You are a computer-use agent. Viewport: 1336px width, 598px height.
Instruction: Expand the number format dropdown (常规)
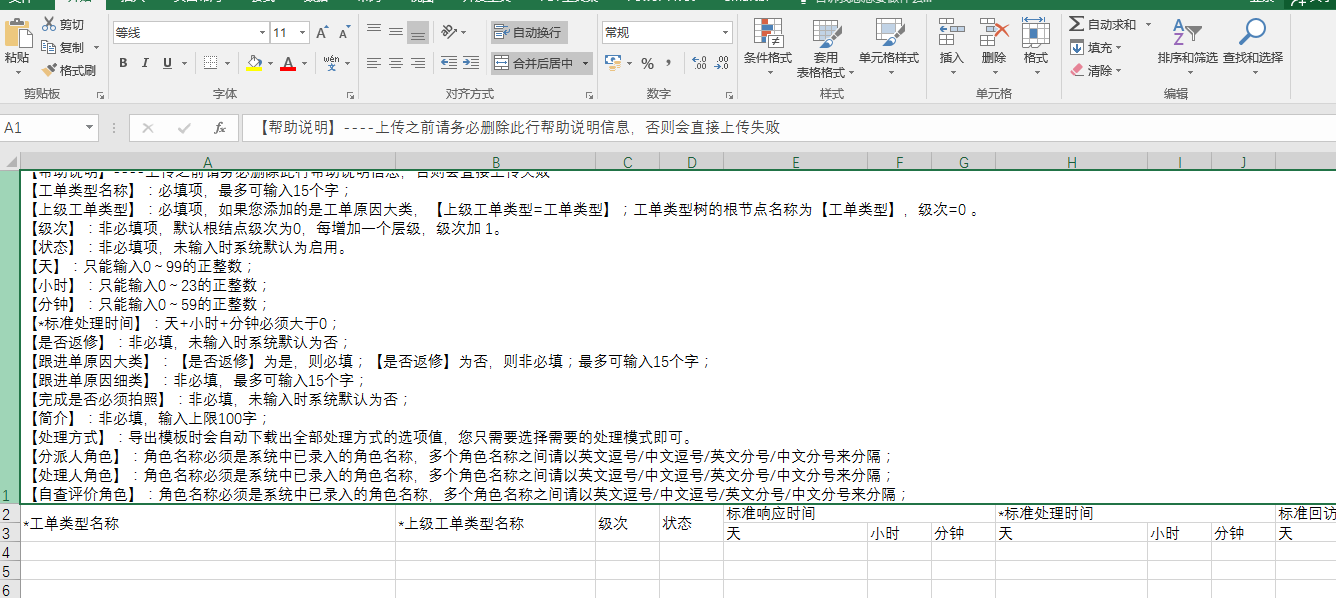click(726, 33)
